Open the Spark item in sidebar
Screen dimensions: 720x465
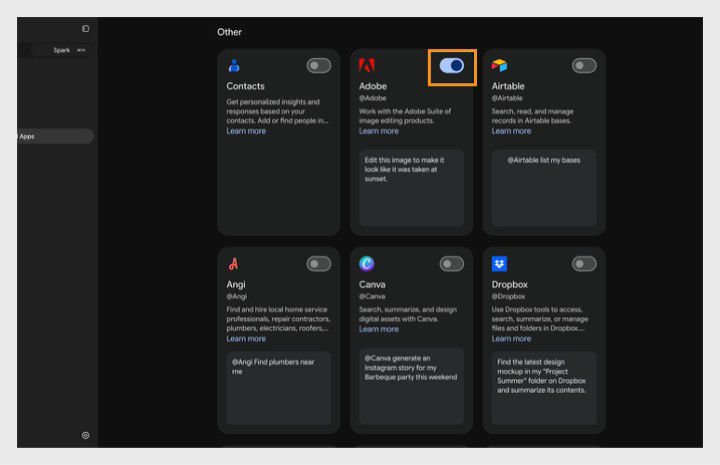61,50
